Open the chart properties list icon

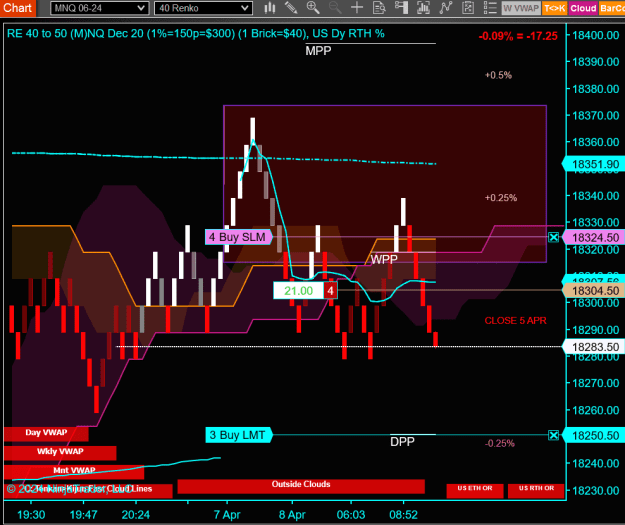click(490, 8)
